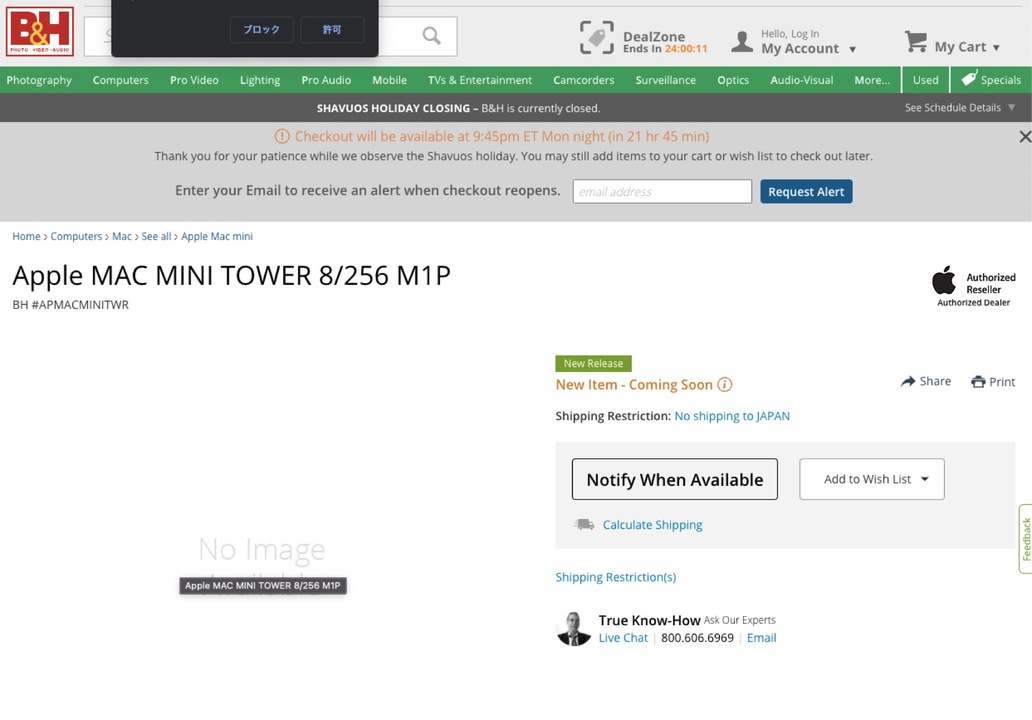Open the Audio-Visual menu
Screen dimensions: 1032x720
tap(802, 80)
